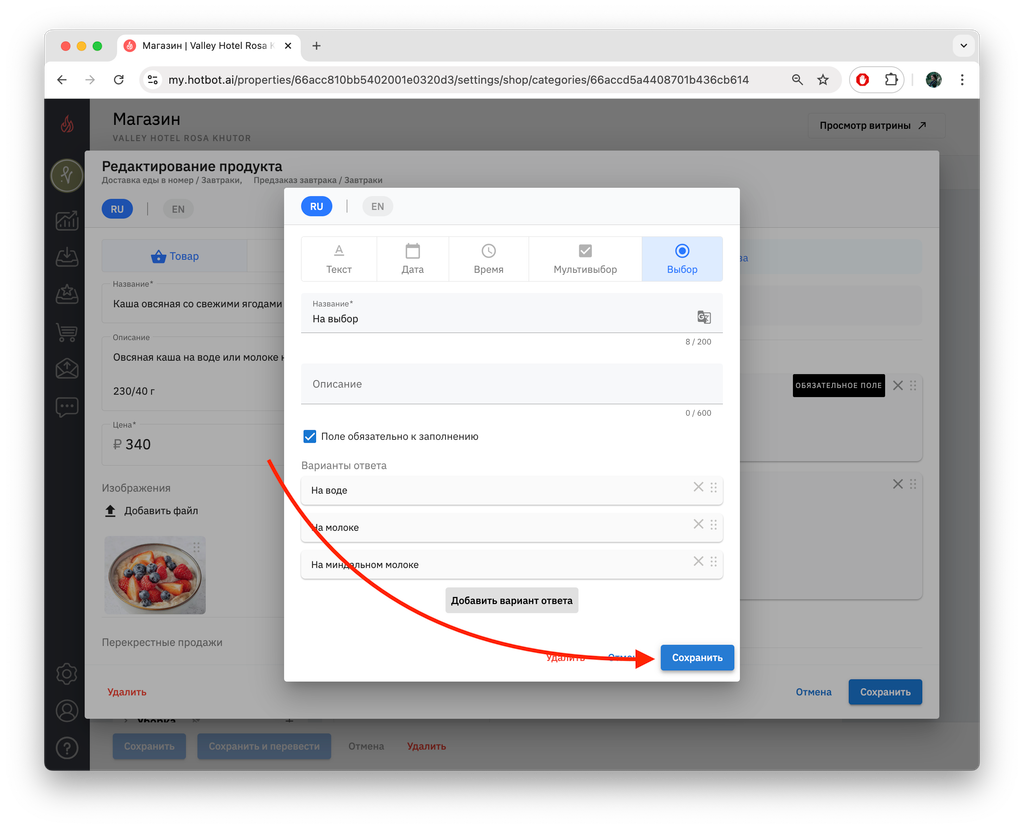Open the Chrome three-dot menu

click(962, 80)
